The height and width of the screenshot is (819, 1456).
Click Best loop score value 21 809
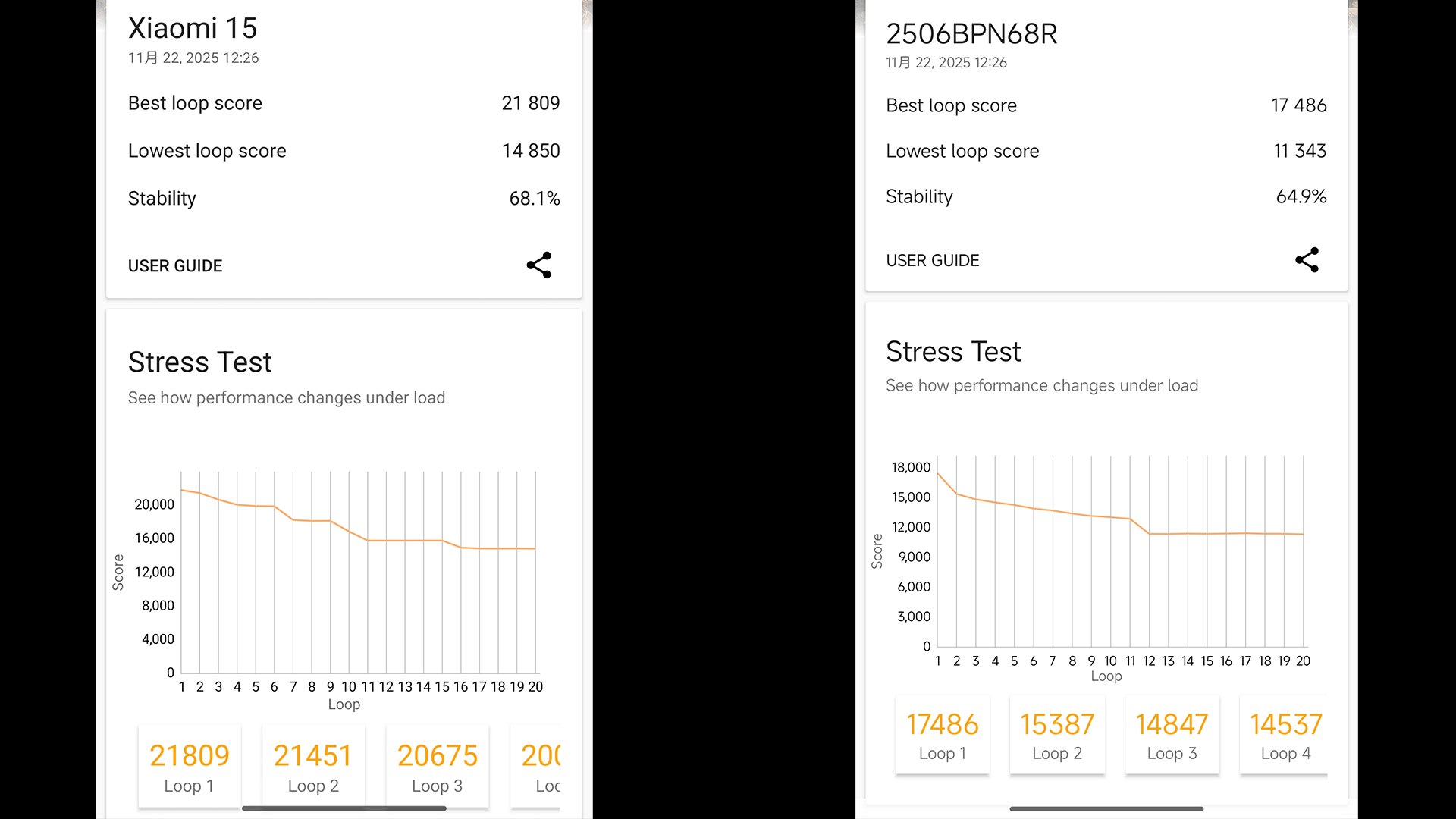click(x=530, y=103)
